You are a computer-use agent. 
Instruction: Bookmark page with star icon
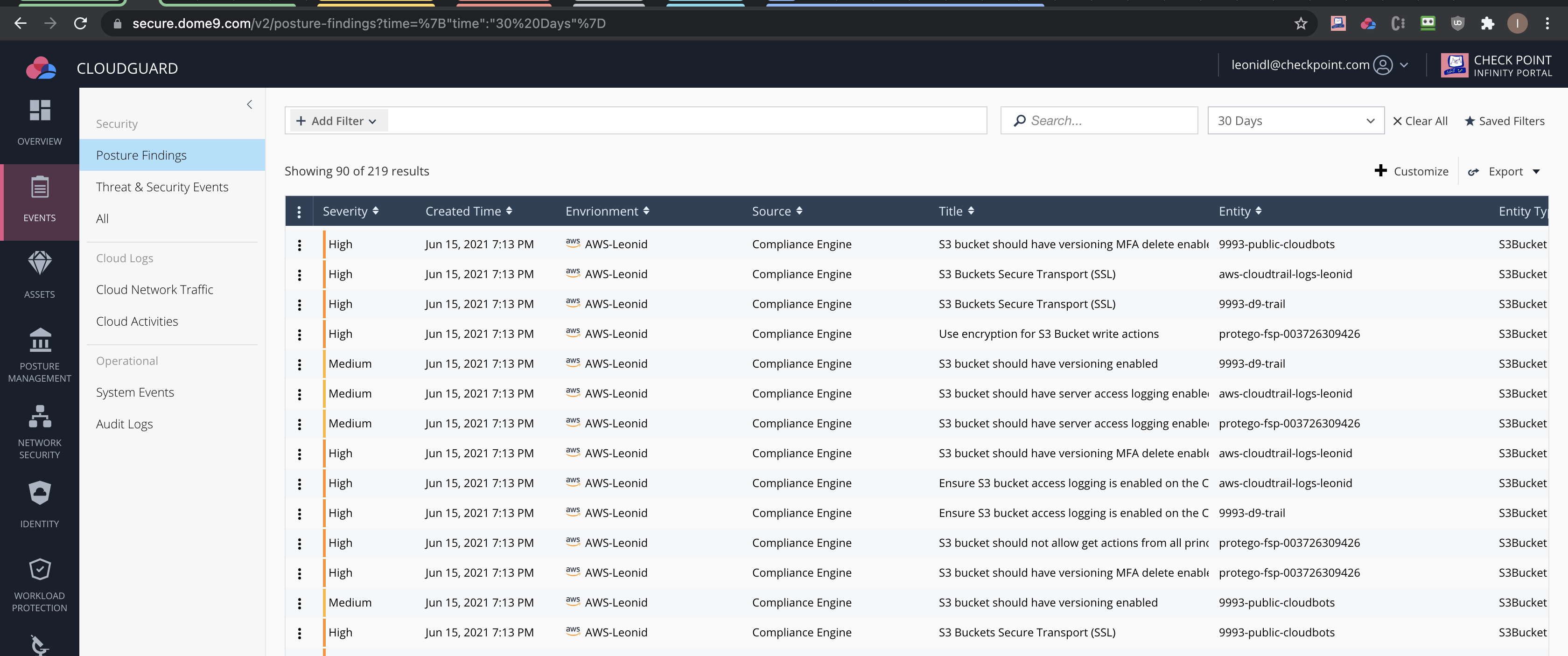[x=1300, y=24]
